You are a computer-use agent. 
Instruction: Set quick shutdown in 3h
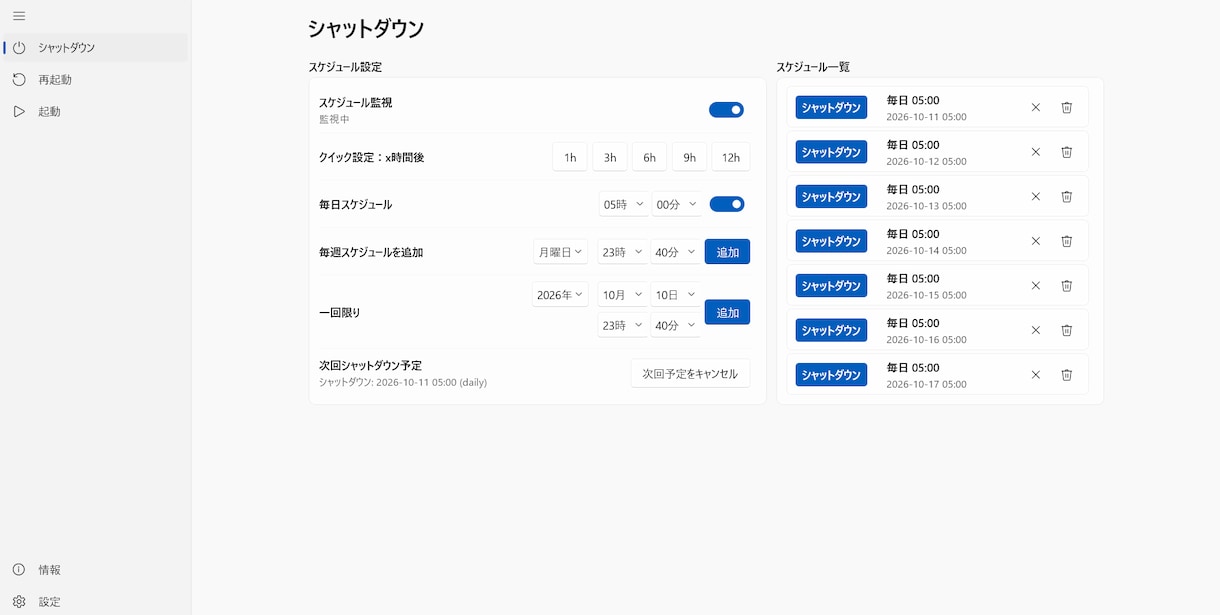[610, 157]
